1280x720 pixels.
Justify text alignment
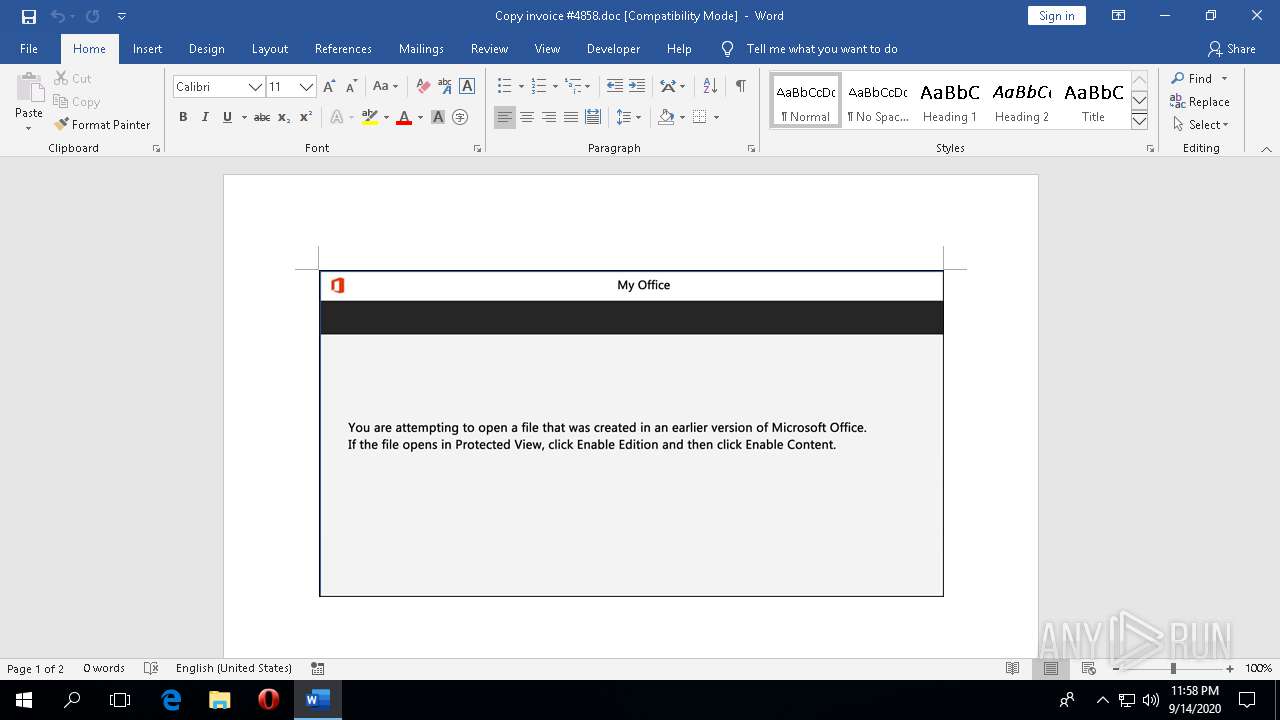[x=571, y=117]
